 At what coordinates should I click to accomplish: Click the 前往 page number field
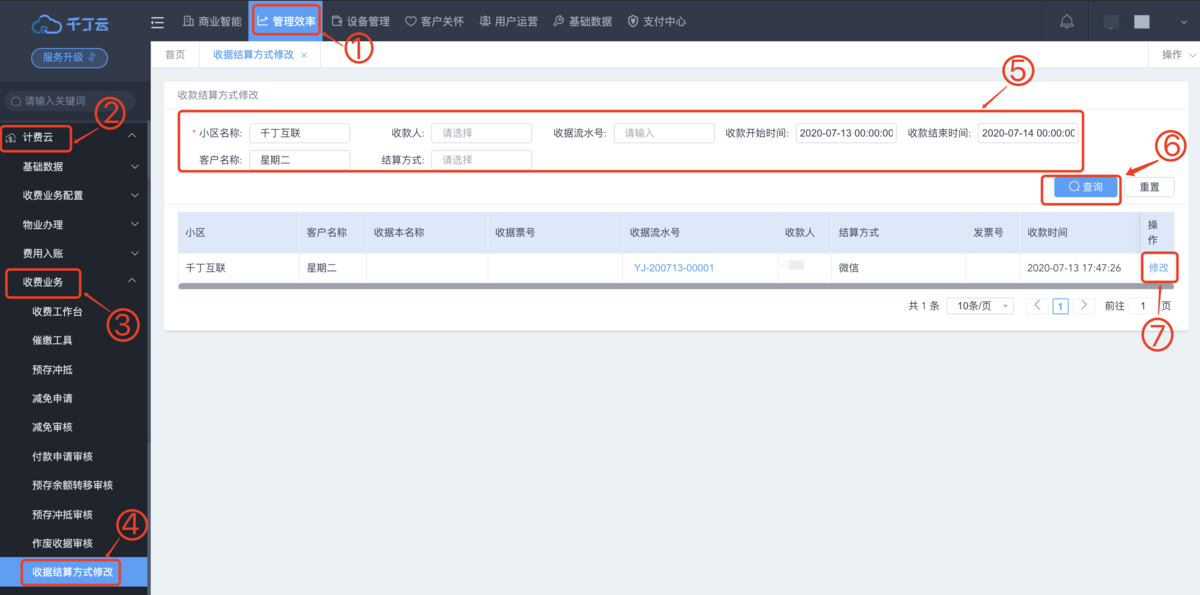click(x=1143, y=306)
